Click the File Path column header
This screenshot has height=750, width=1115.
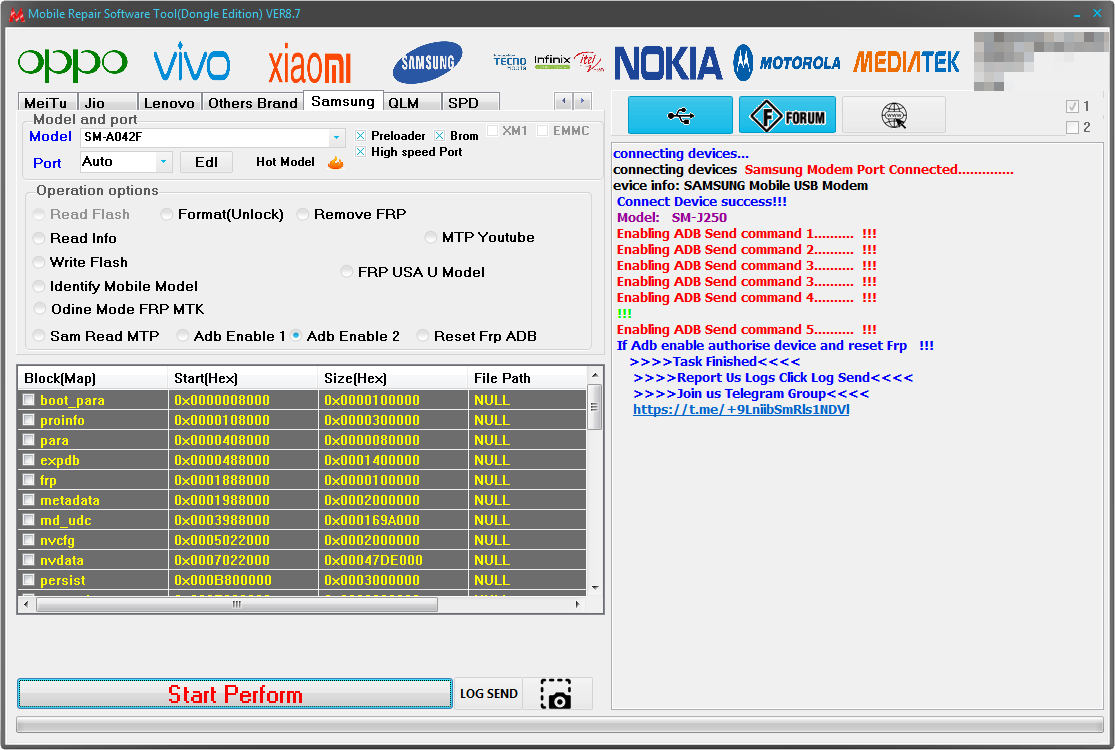click(528, 378)
